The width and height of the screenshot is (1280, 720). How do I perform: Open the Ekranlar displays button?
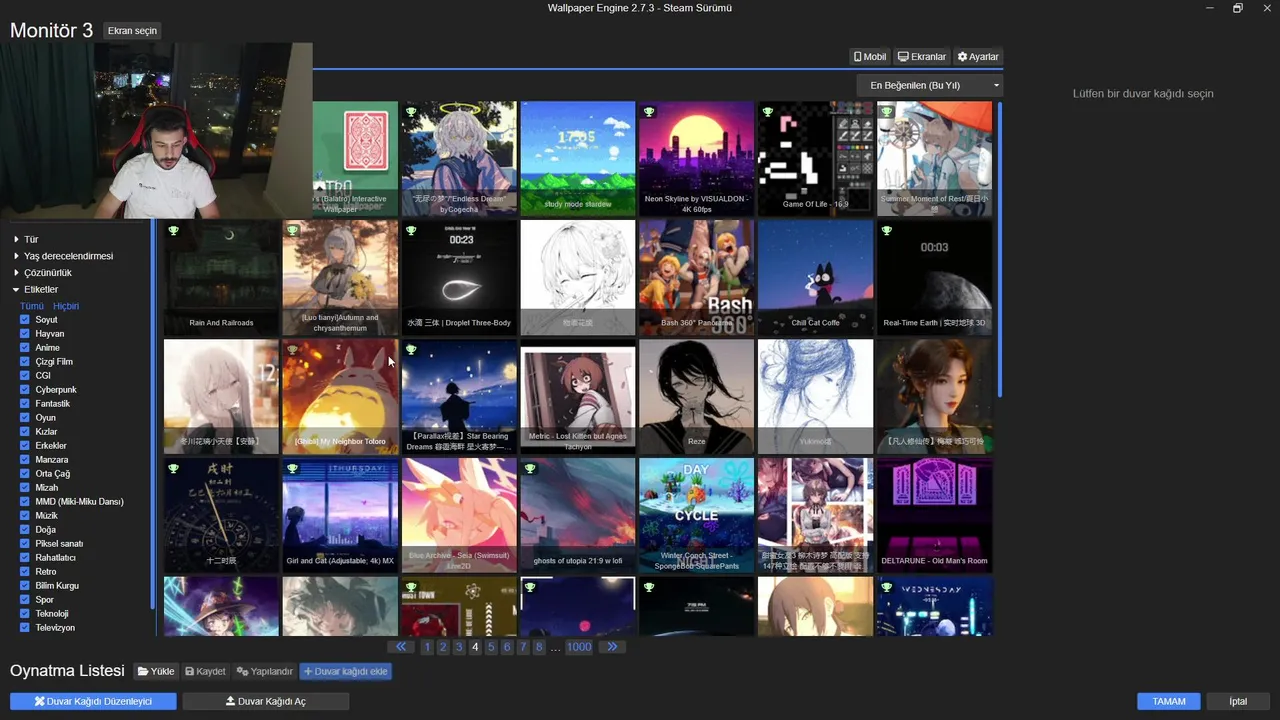pos(922,57)
